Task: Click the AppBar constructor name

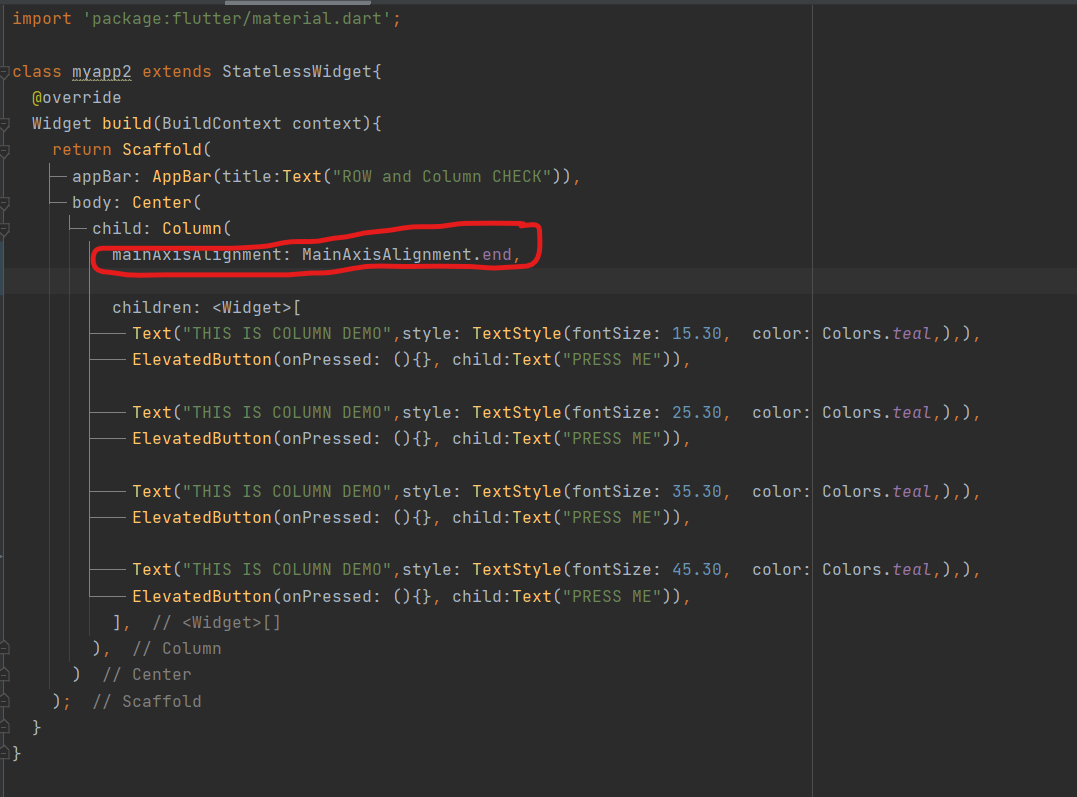Action: click(182, 177)
